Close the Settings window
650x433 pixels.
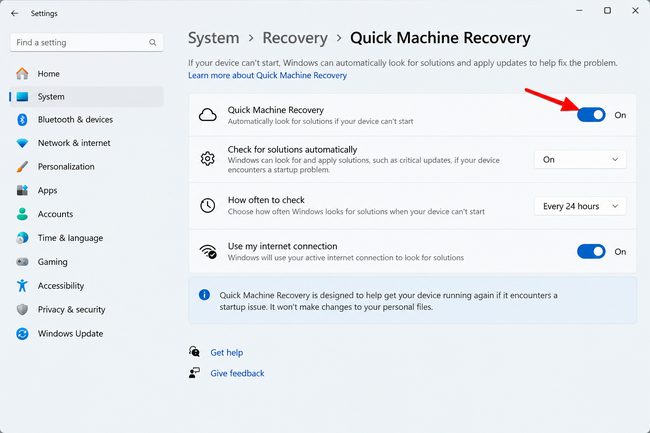(x=635, y=11)
